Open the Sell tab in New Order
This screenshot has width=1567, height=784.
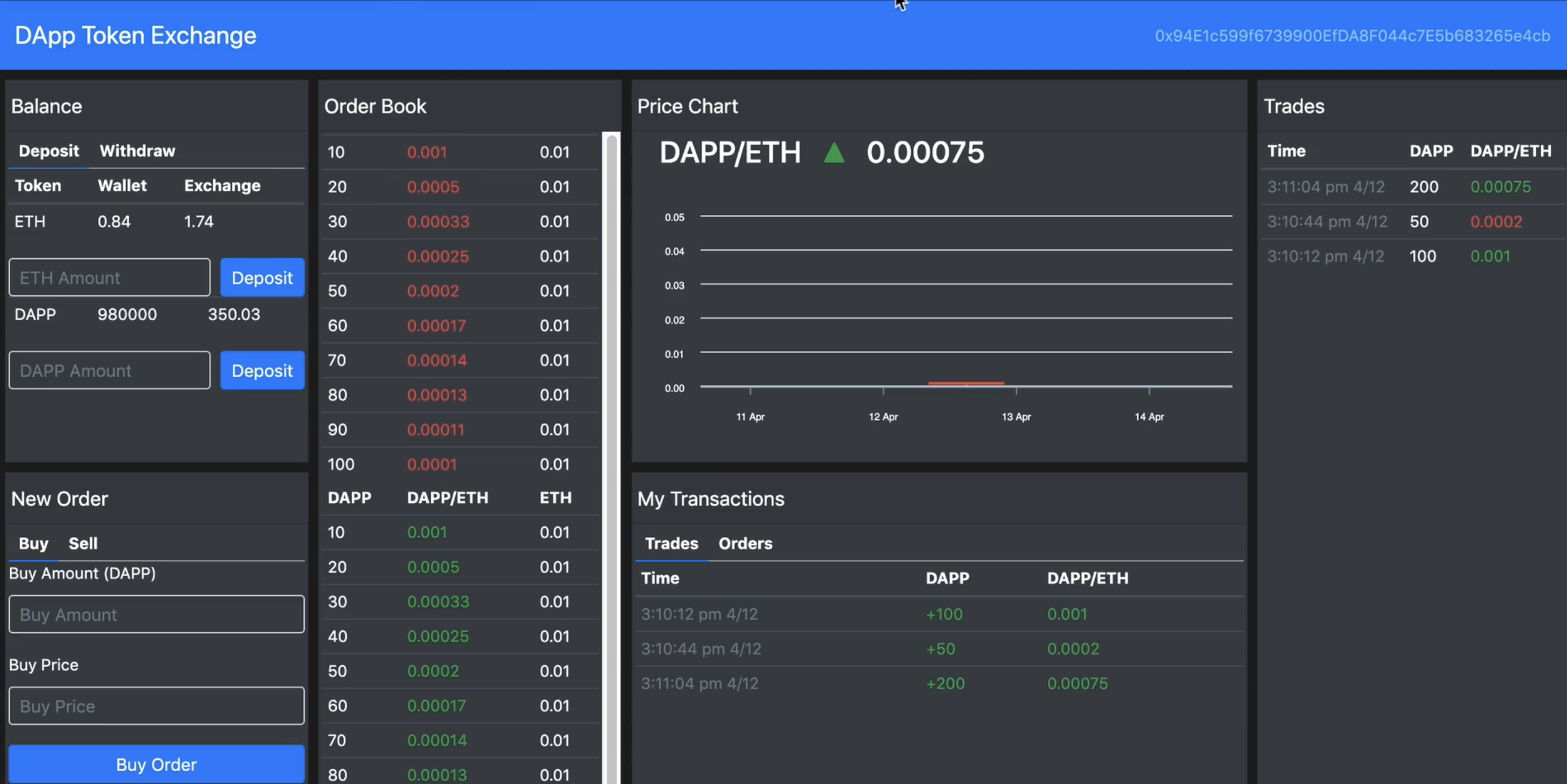click(x=82, y=543)
